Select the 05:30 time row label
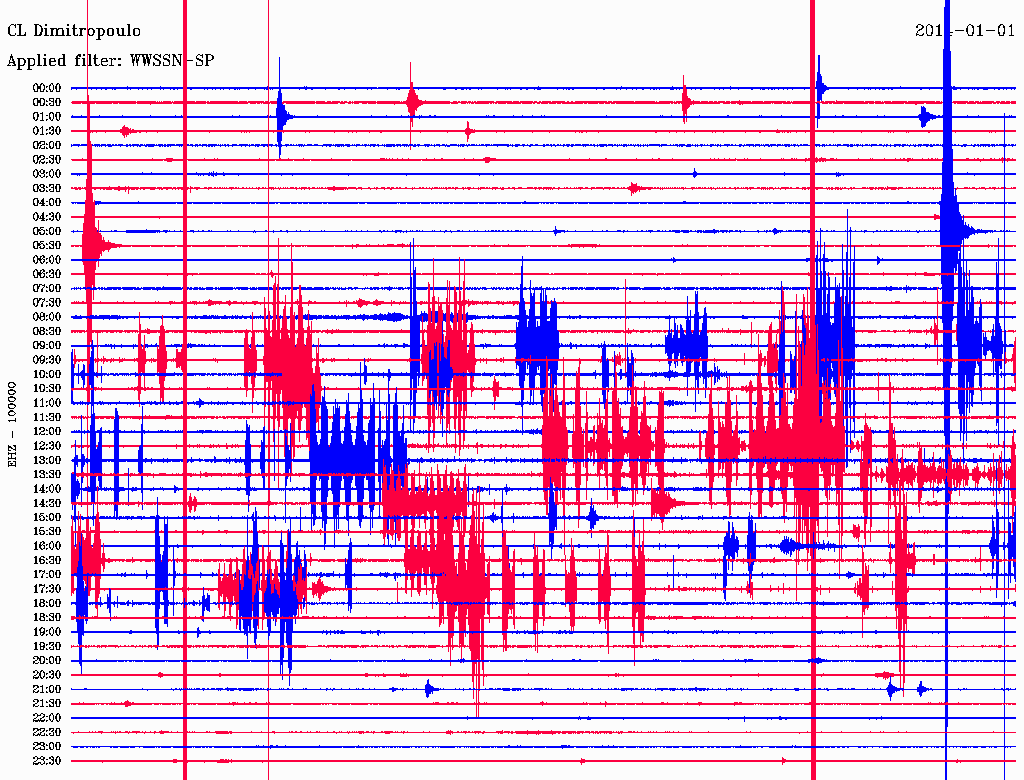 click(x=47, y=246)
